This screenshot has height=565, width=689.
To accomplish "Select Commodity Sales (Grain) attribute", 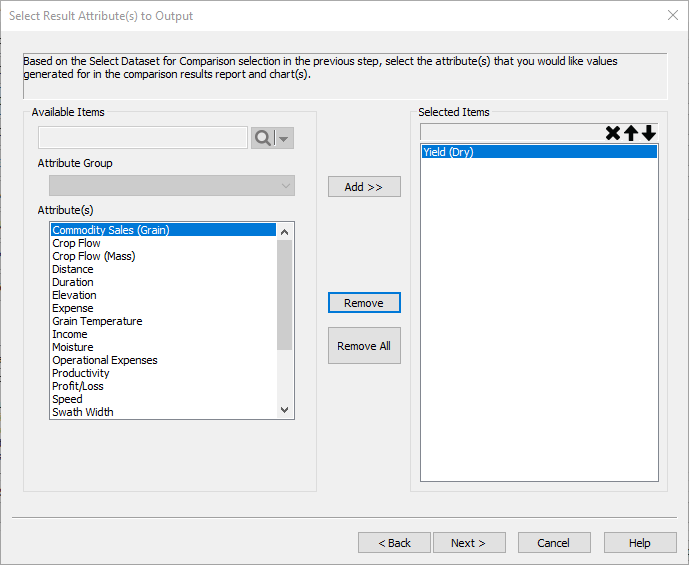I will coord(163,230).
